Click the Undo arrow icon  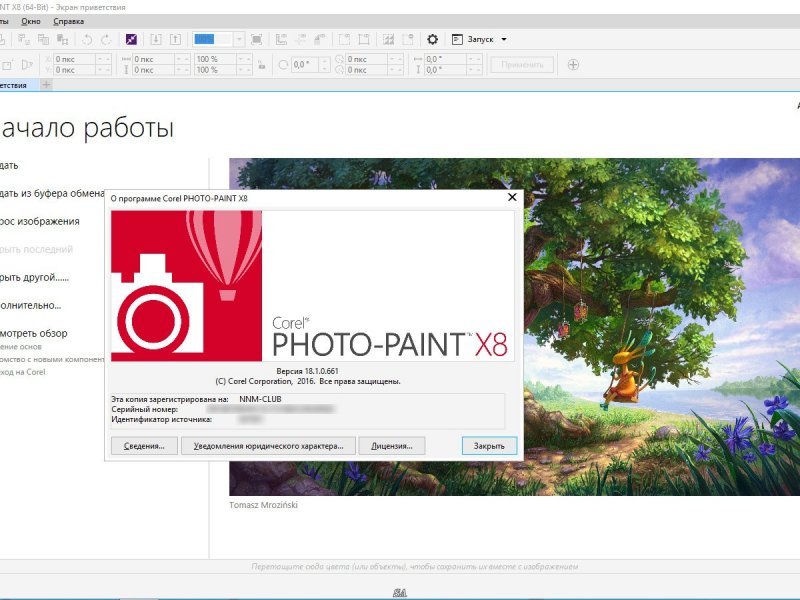pos(87,39)
